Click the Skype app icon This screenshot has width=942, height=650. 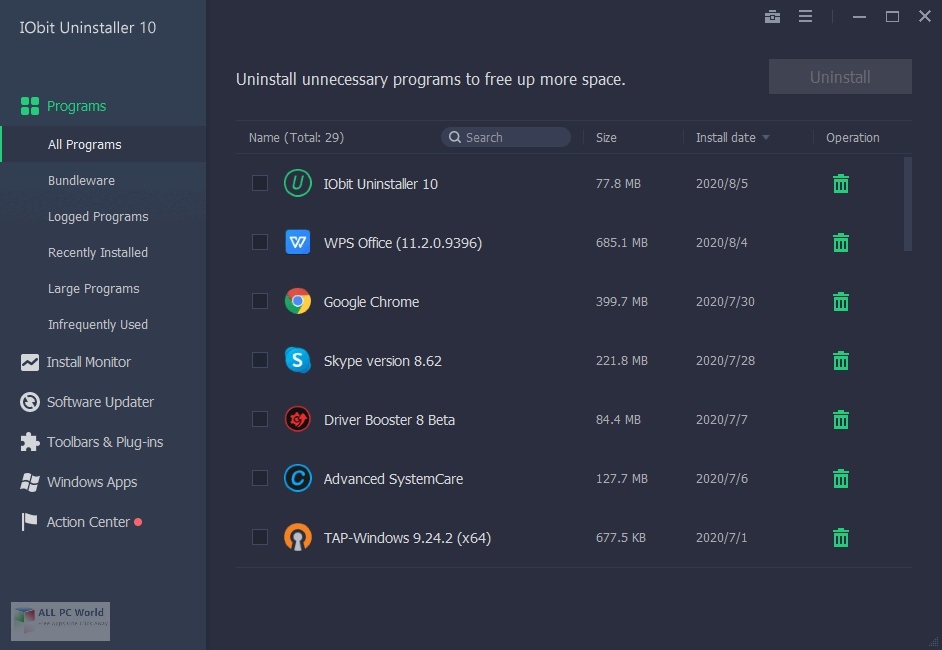click(297, 360)
